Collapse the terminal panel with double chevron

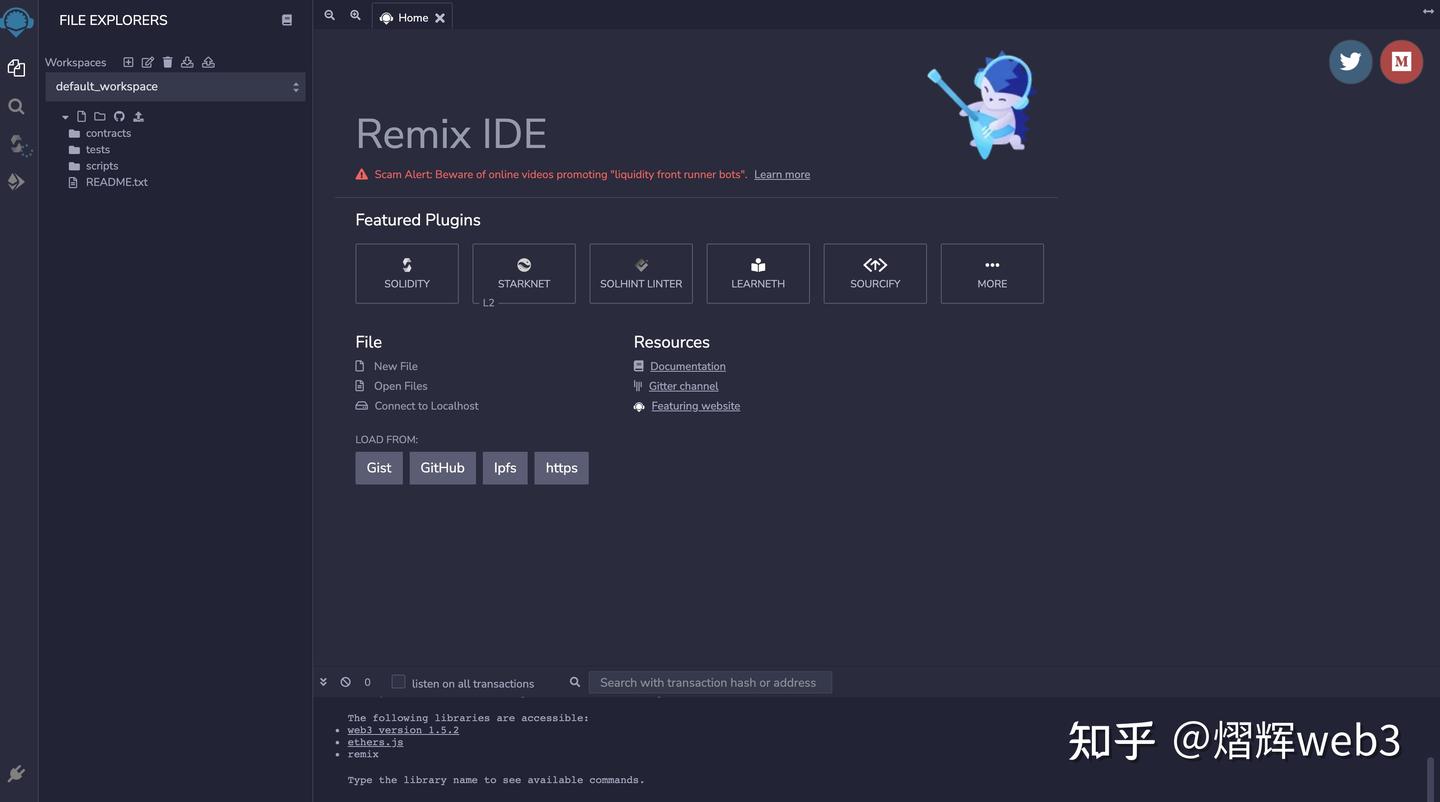323,682
